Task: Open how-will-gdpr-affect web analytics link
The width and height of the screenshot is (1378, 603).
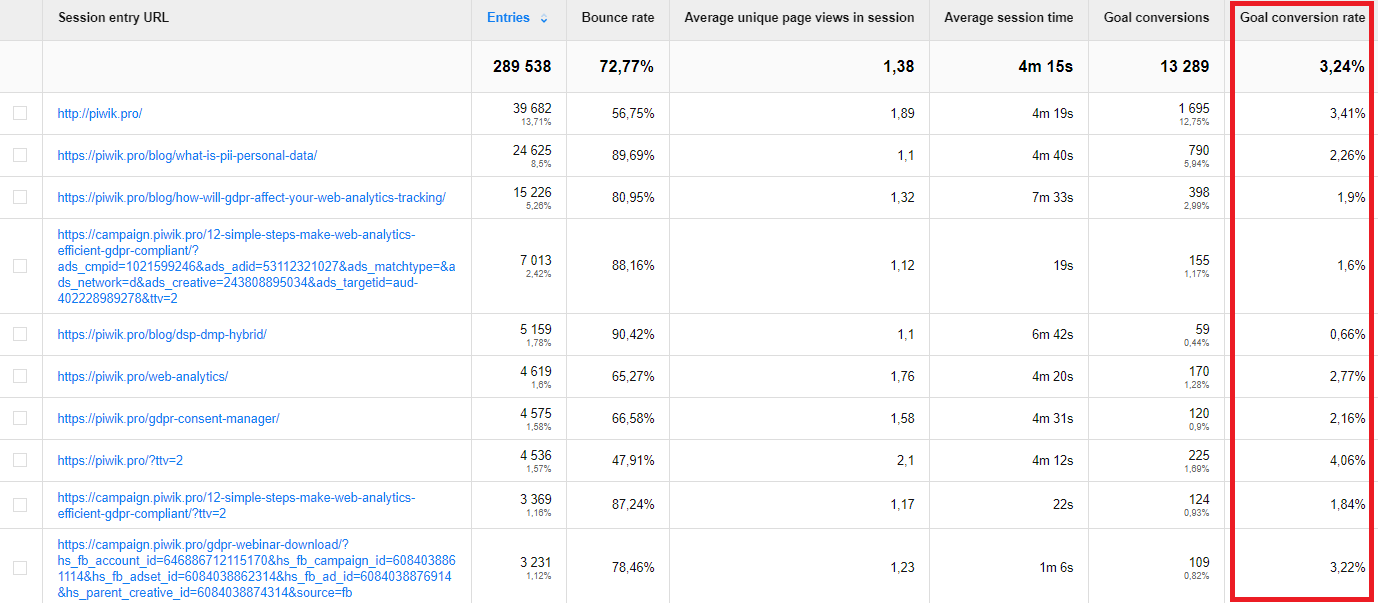Action: [x=251, y=198]
